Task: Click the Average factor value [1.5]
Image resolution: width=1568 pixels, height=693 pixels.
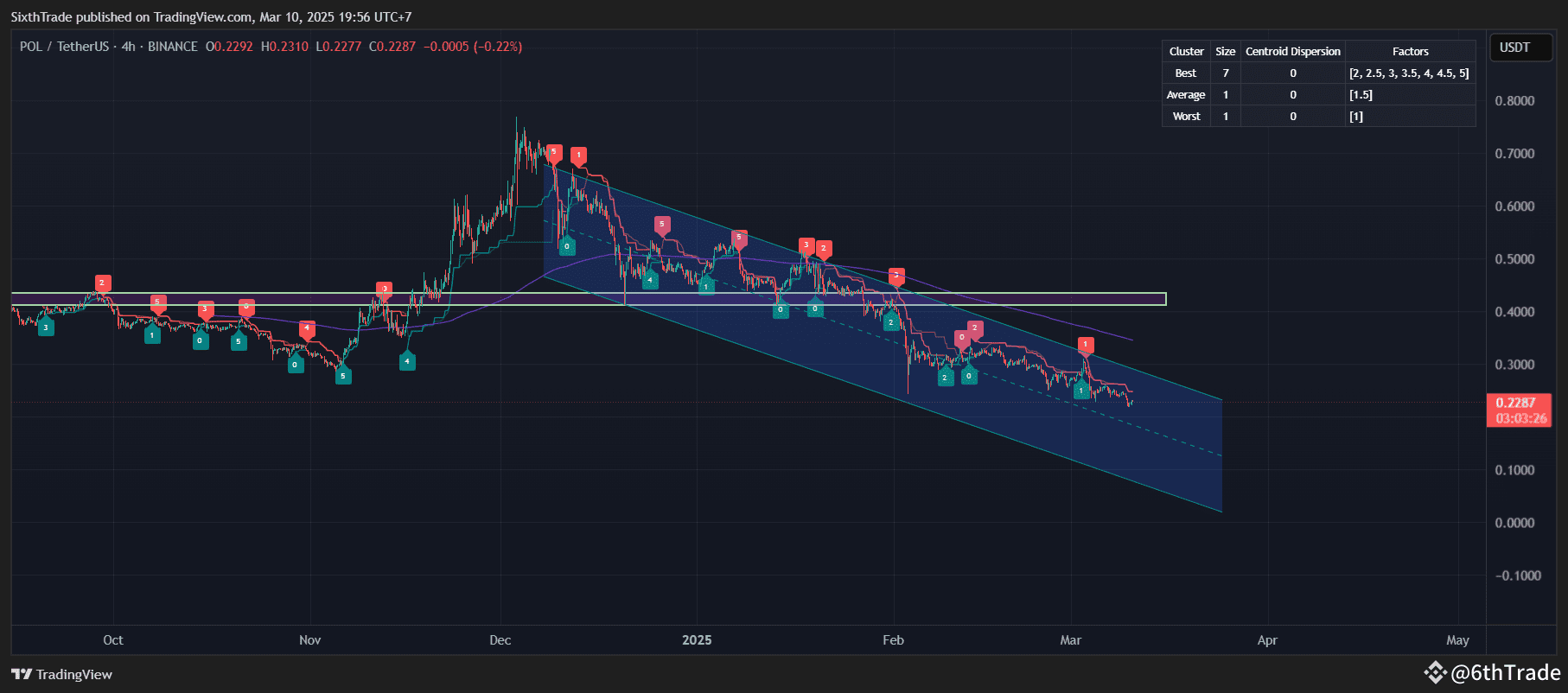Action: coord(1361,95)
